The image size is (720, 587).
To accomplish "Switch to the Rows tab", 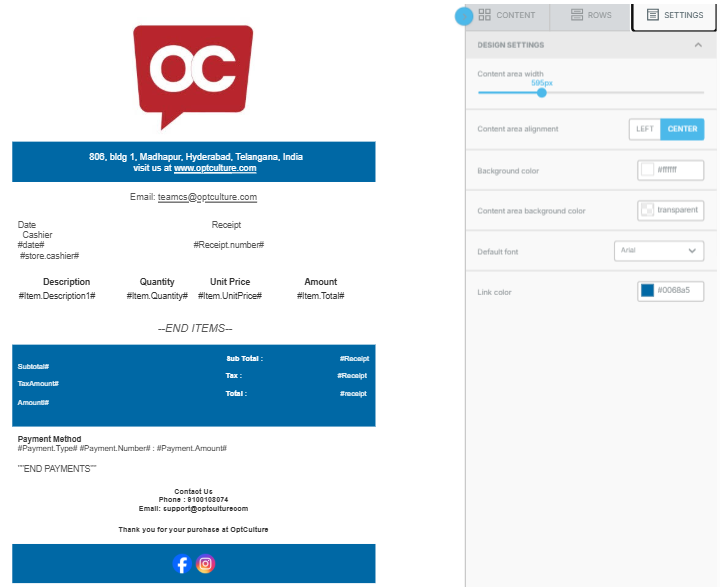I will click(590, 15).
